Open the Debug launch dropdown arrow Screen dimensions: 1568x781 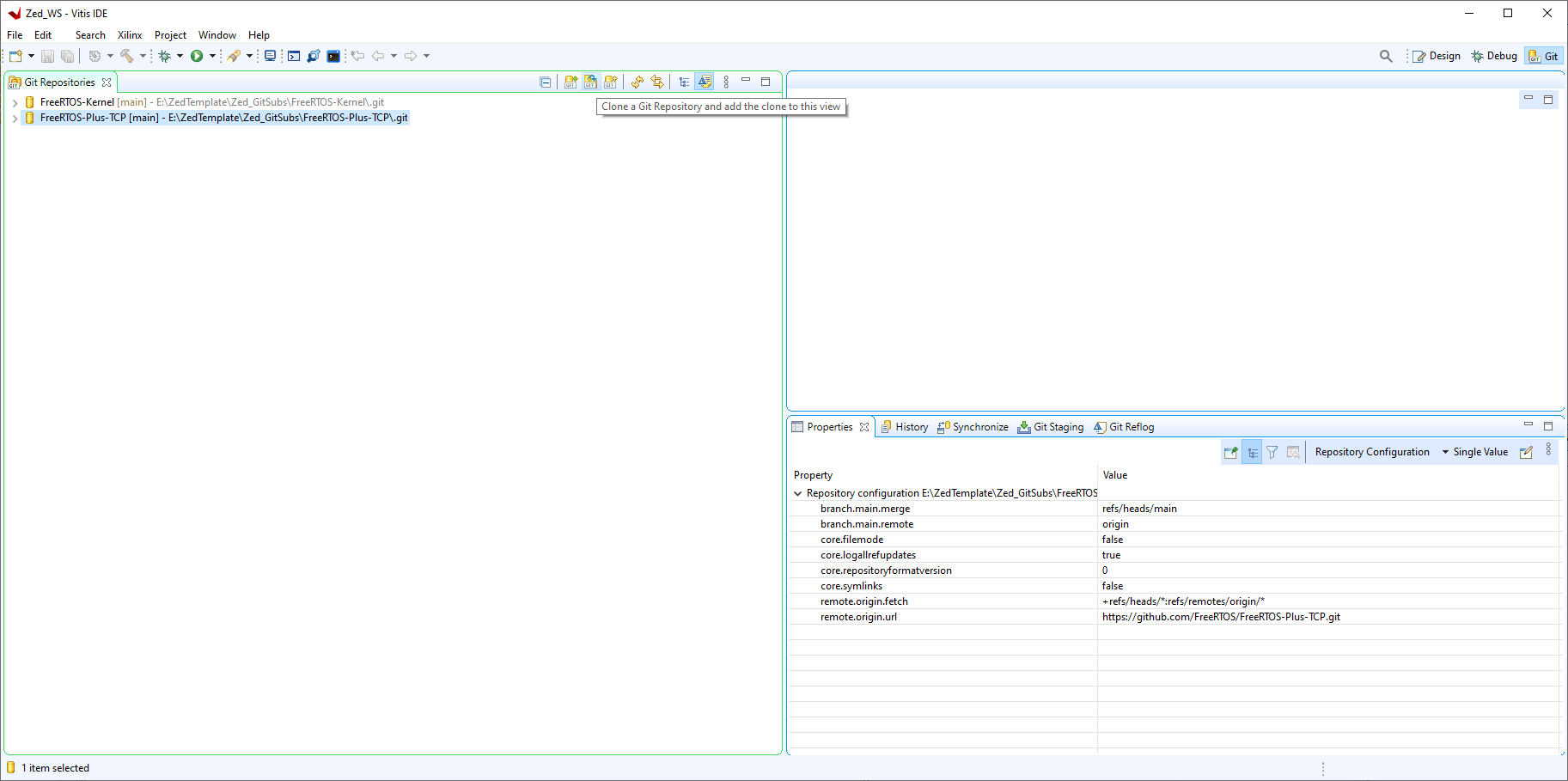[x=180, y=56]
